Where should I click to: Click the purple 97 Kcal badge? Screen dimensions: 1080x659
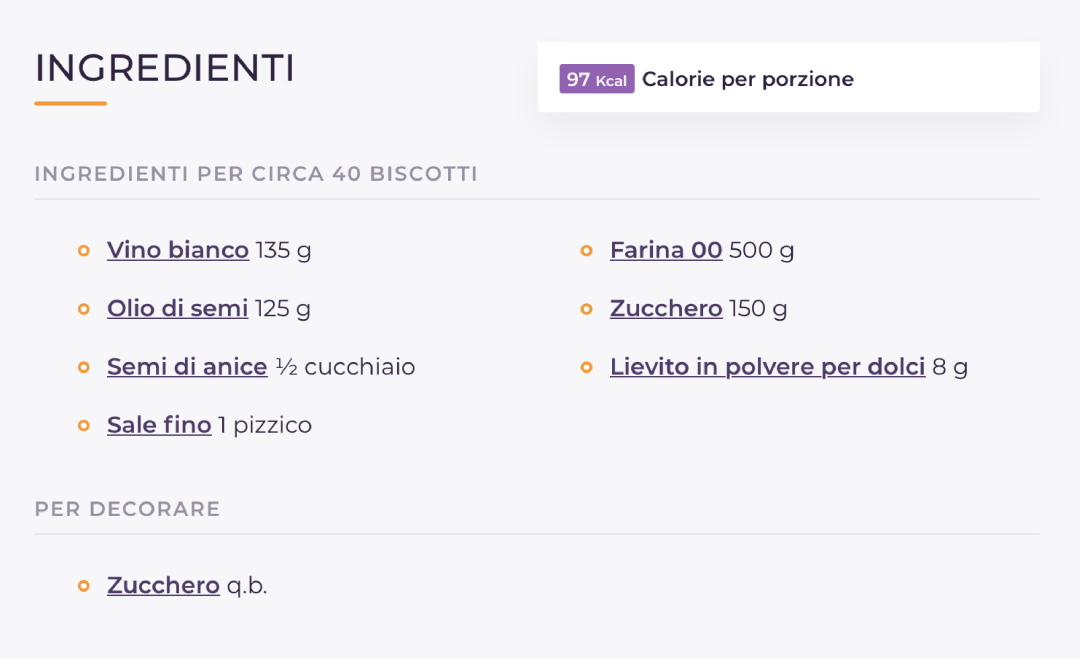coord(597,79)
